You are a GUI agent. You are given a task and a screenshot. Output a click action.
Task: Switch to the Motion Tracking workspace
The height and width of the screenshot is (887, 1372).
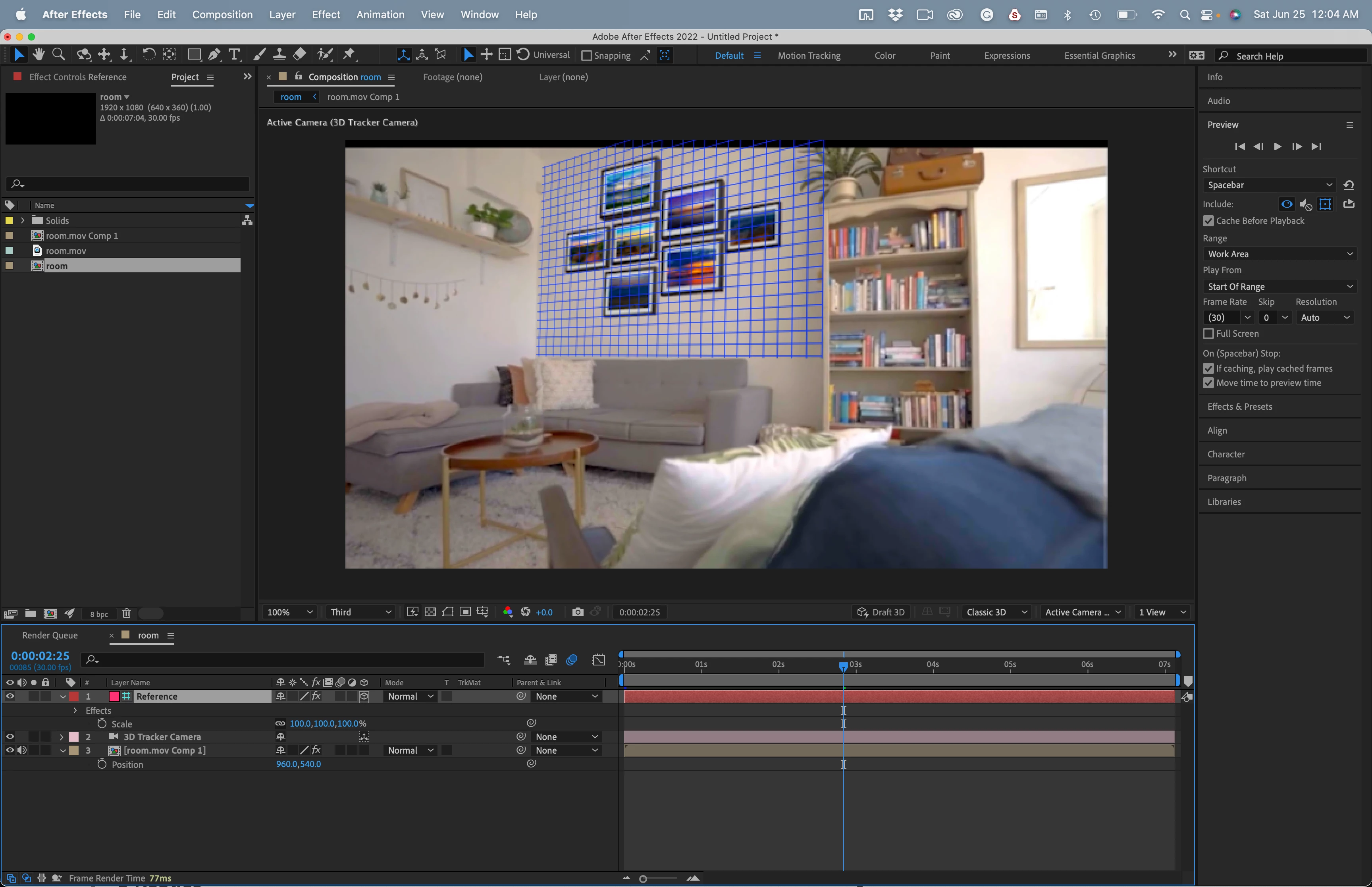(x=808, y=56)
